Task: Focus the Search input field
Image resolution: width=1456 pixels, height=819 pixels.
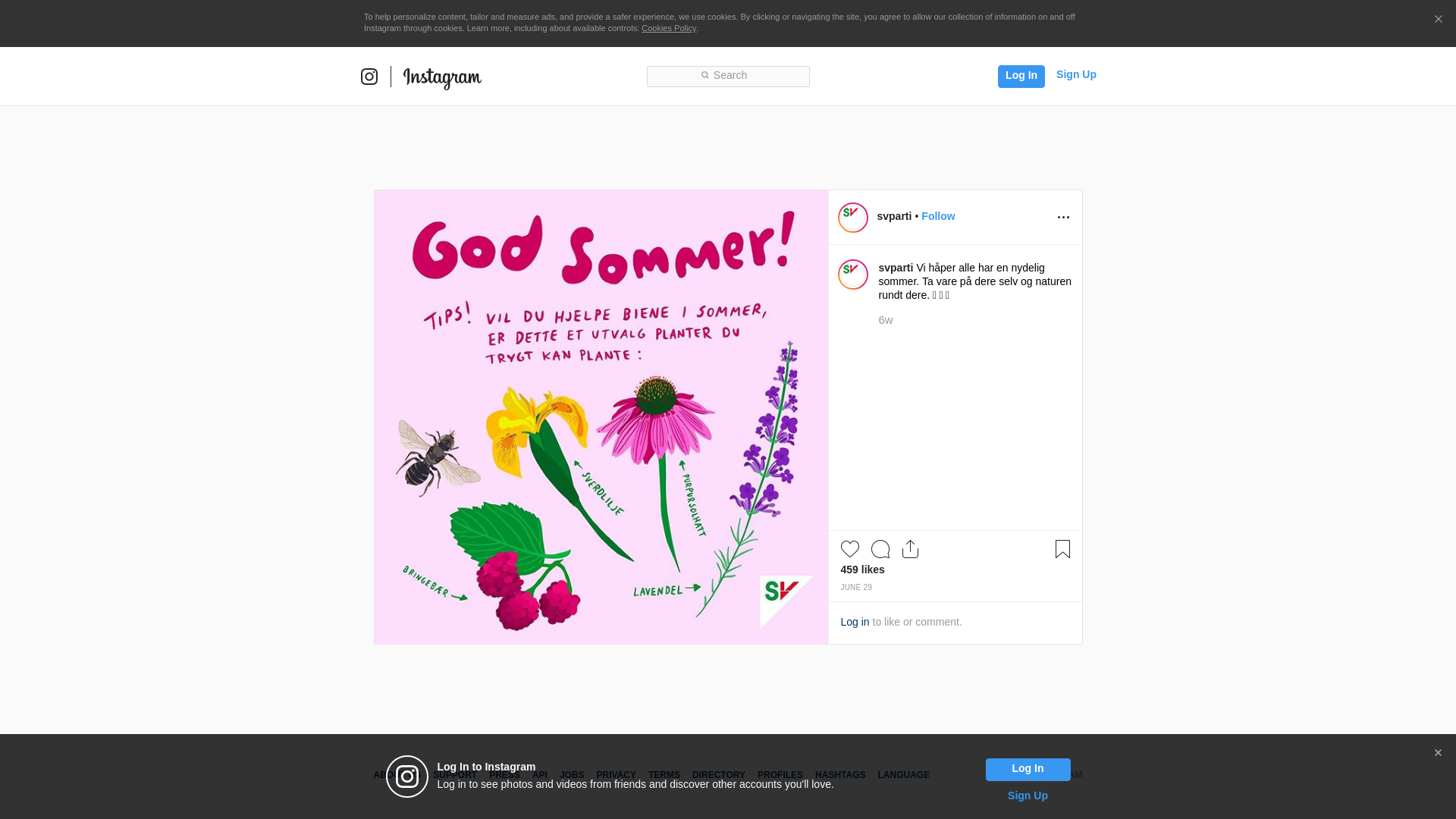Action: tap(728, 76)
